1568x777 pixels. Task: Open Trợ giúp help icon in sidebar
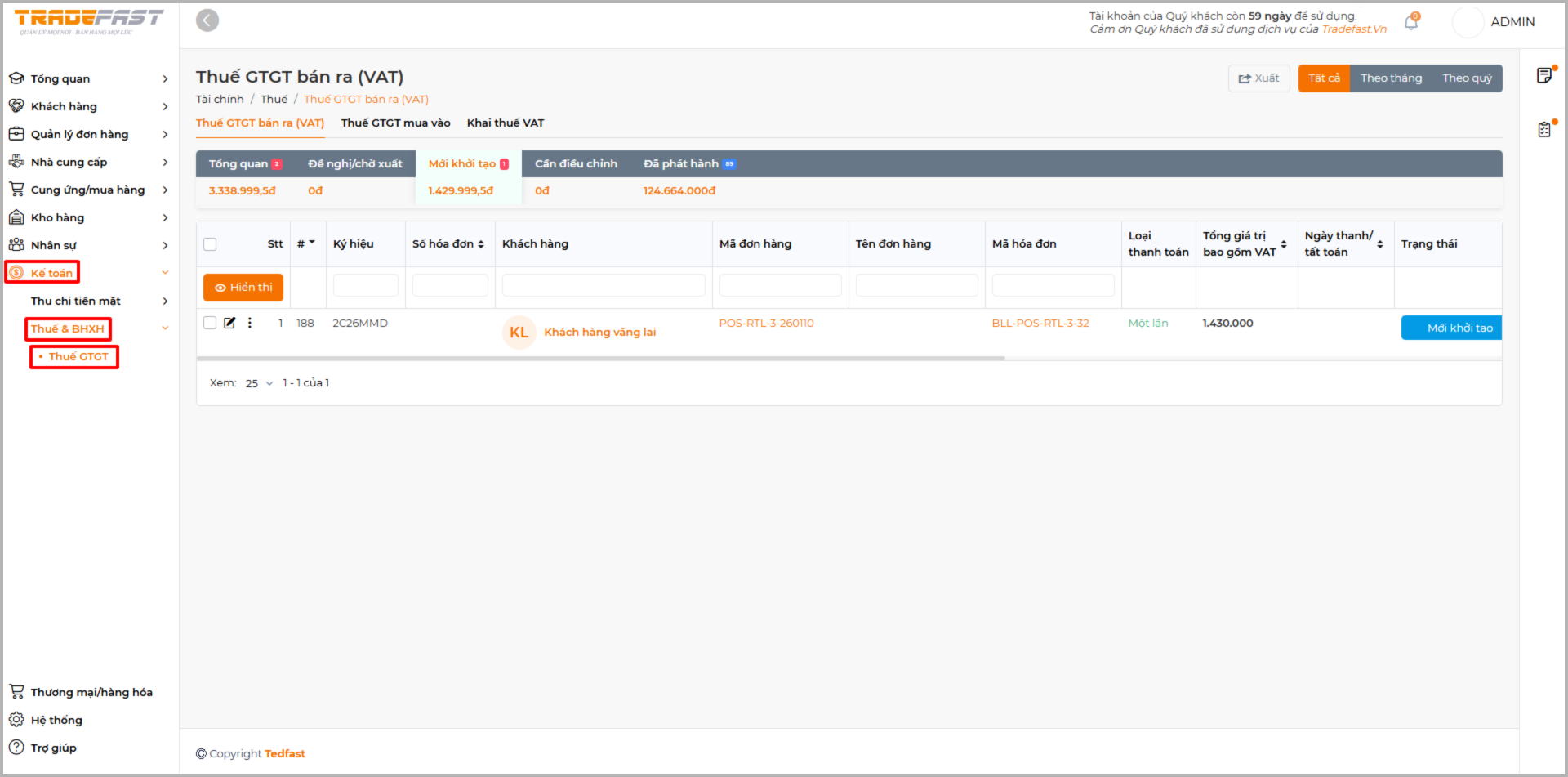pyautogui.click(x=16, y=748)
